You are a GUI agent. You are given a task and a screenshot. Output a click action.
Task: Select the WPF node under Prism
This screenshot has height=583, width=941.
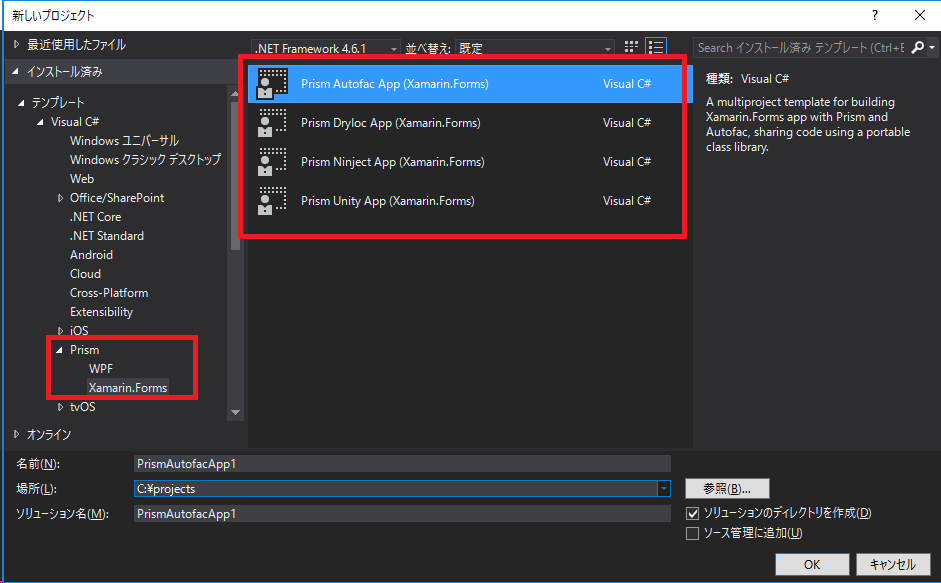[x=101, y=369]
